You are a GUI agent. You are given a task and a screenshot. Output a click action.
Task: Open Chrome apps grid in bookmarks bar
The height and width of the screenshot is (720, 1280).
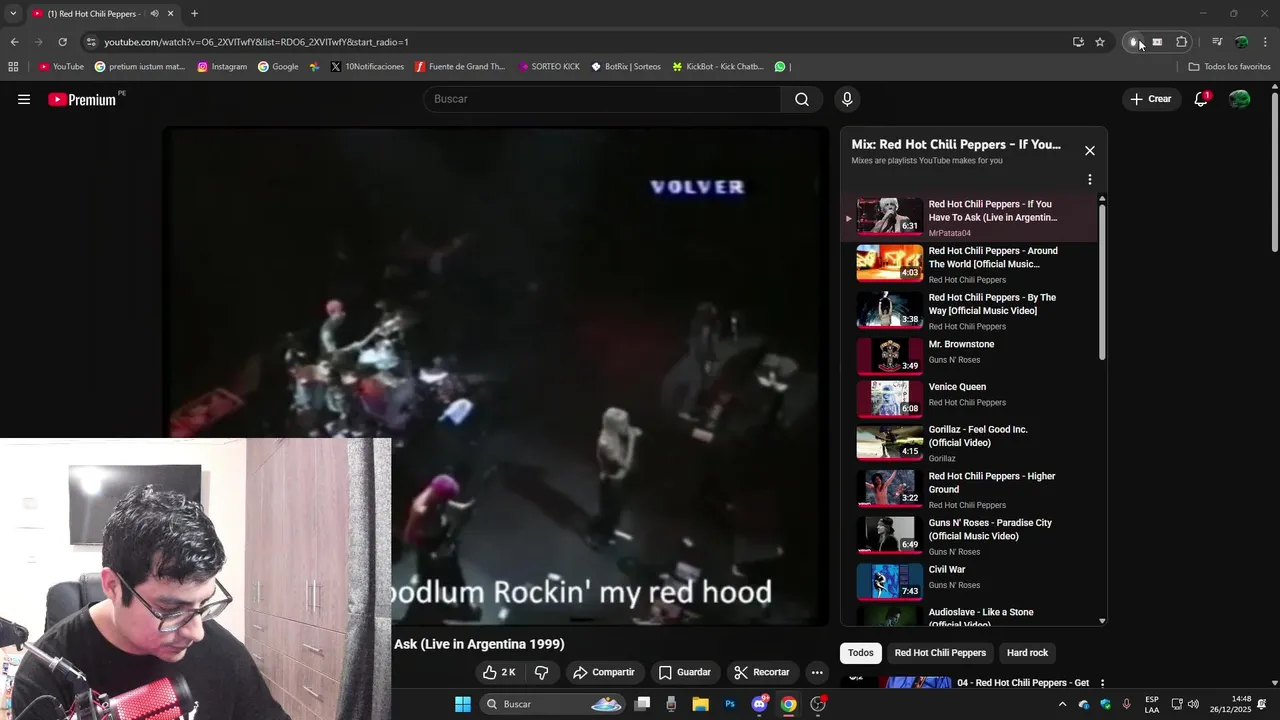(x=13, y=67)
